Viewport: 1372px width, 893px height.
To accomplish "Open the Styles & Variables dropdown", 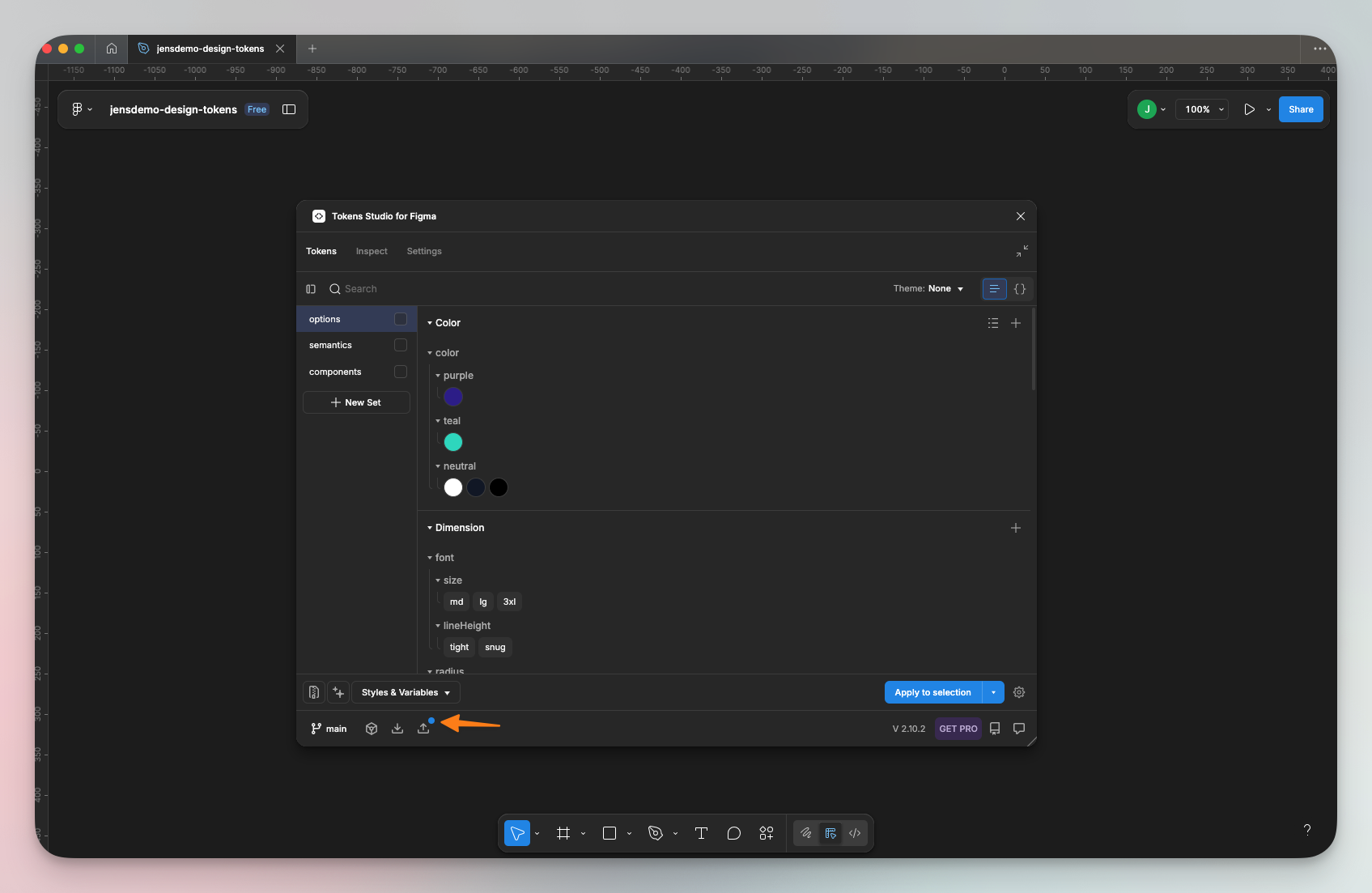I will point(406,692).
